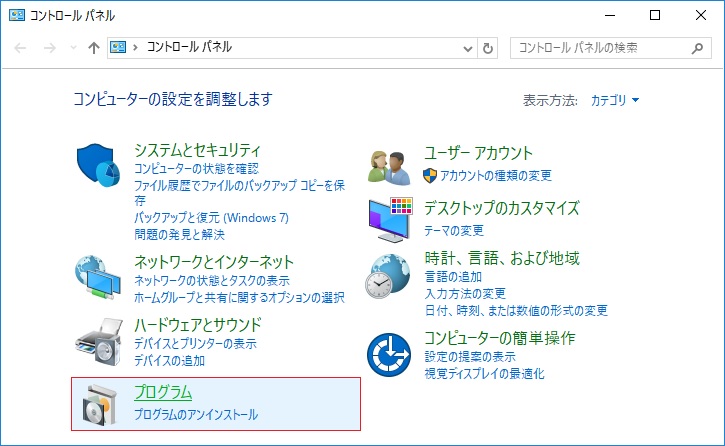Click the Programs disc box icon
725x446 pixels.
tap(99, 405)
